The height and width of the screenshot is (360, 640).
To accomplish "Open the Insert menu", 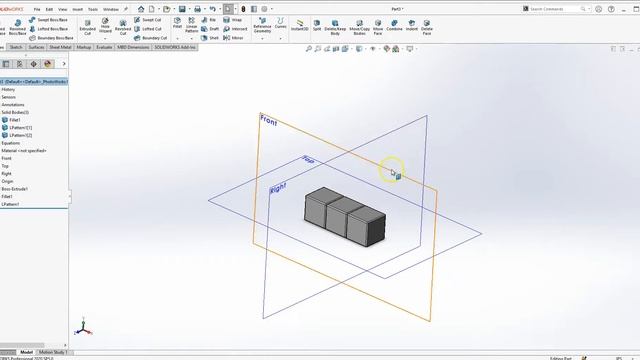I will coord(78,9).
